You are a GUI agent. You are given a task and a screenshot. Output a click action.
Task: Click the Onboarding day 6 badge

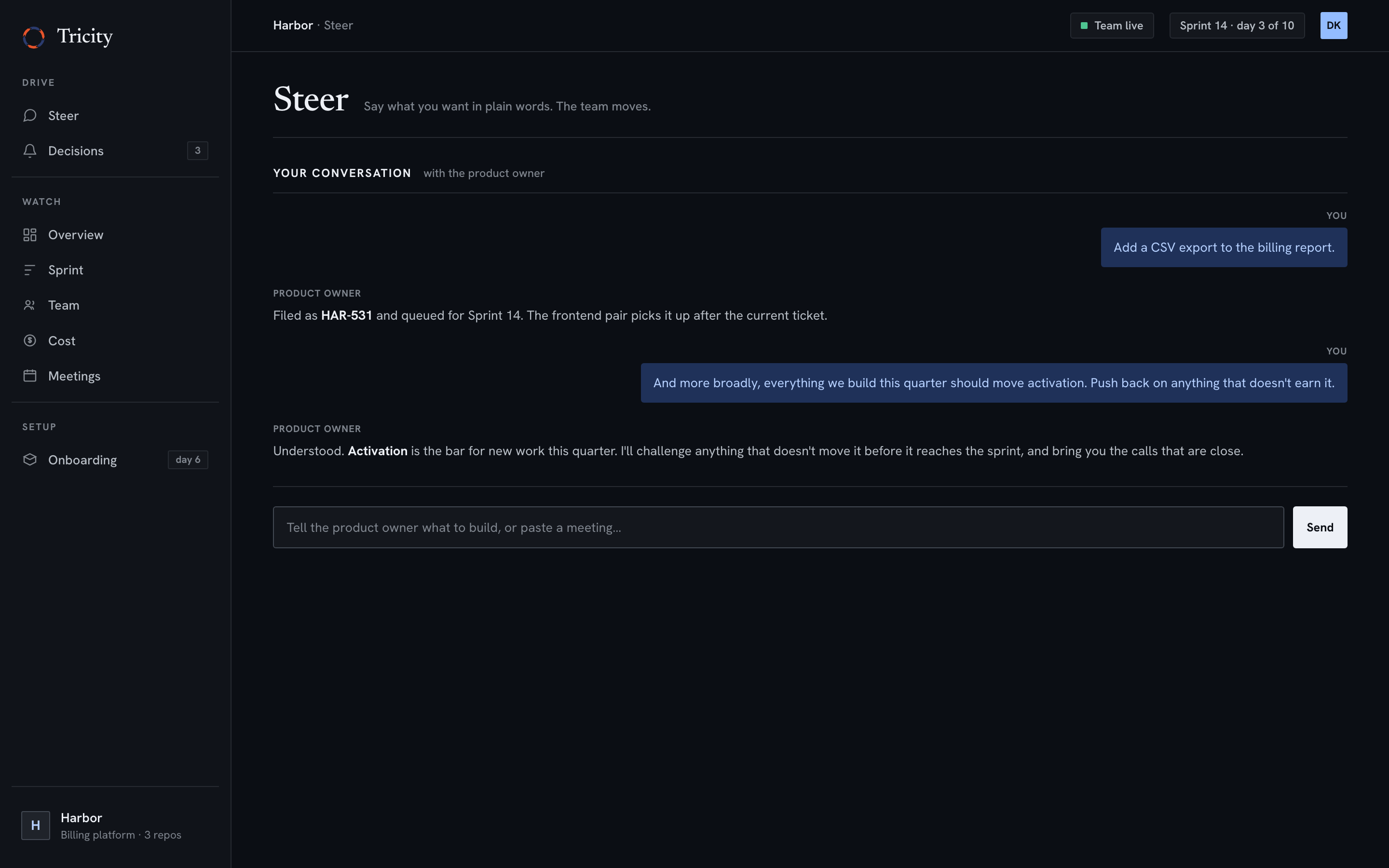click(x=188, y=460)
